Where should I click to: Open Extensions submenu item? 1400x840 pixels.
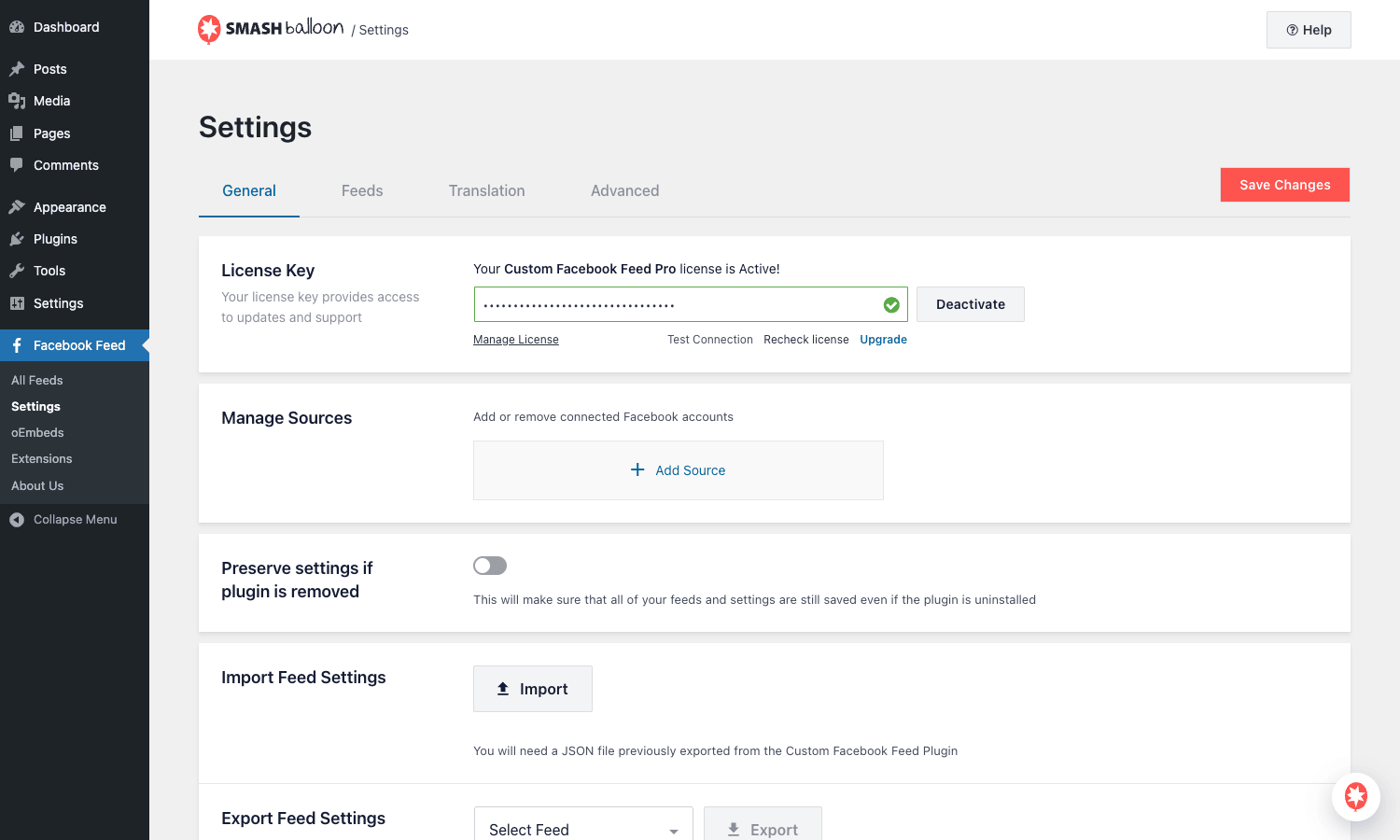pyautogui.click(x=41, y=458)
